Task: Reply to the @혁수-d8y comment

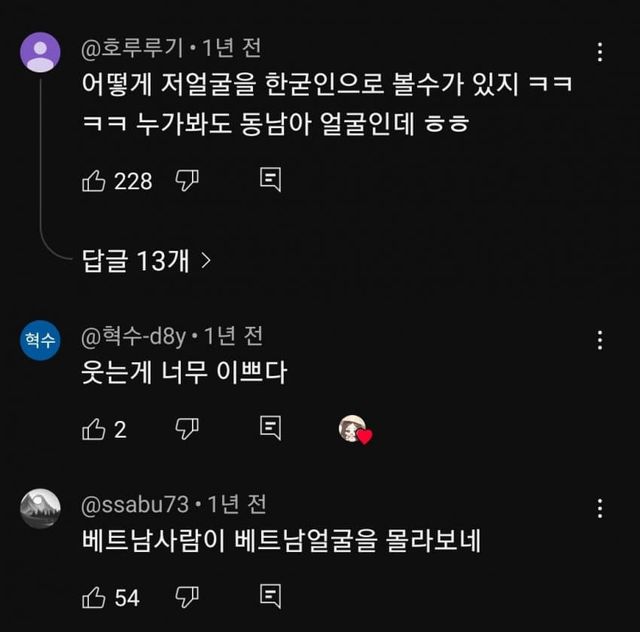Action: pyautogui.click(x=269, y=429)
